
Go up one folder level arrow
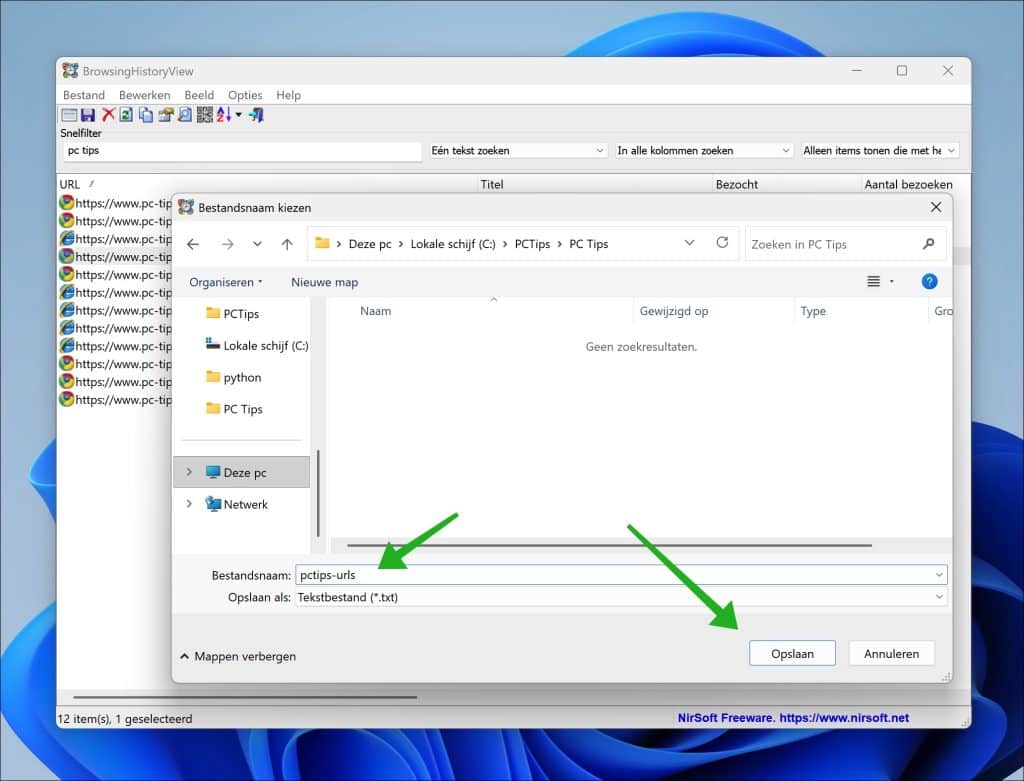pyautogui.click(x=287, y=244)
